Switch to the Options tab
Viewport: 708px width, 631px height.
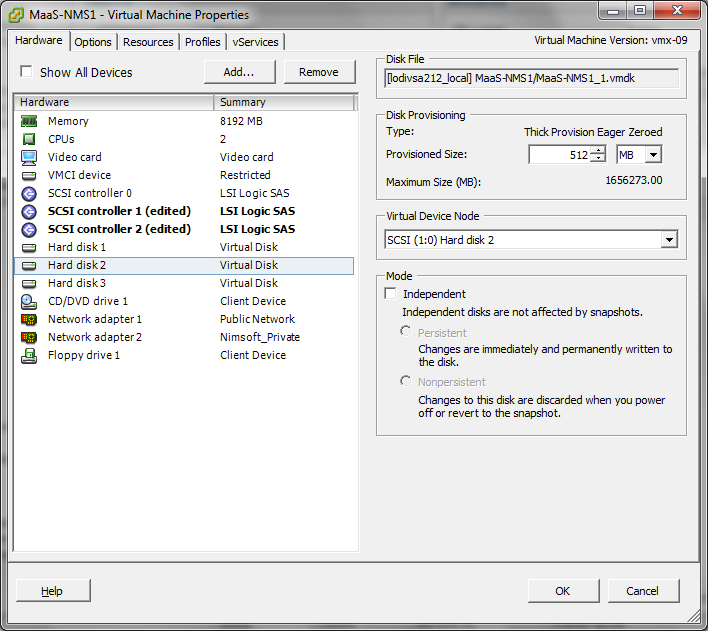tap(93, 42)
